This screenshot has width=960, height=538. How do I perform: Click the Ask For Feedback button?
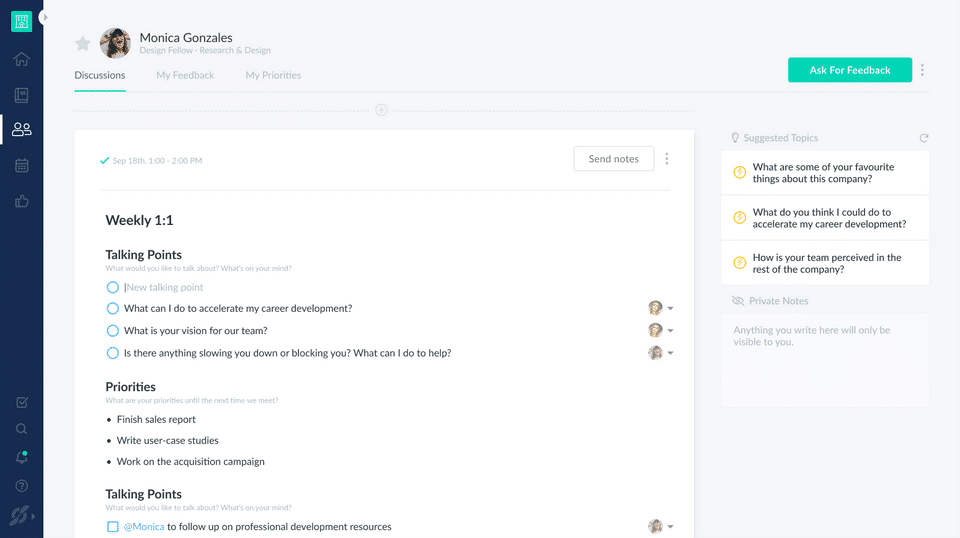click(x=849, y=70)
